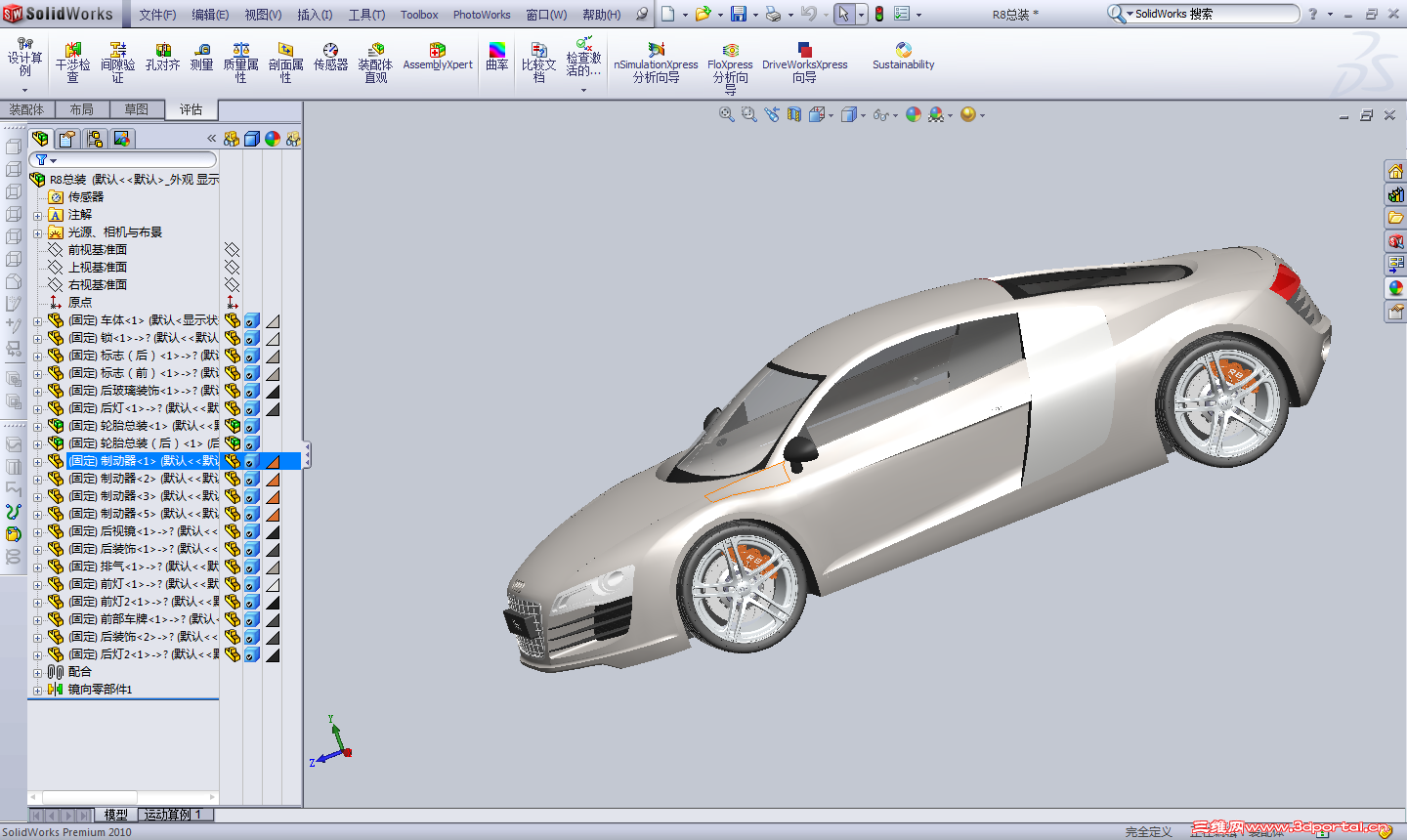Select the 前视基准面 plane in the tree

98,250
